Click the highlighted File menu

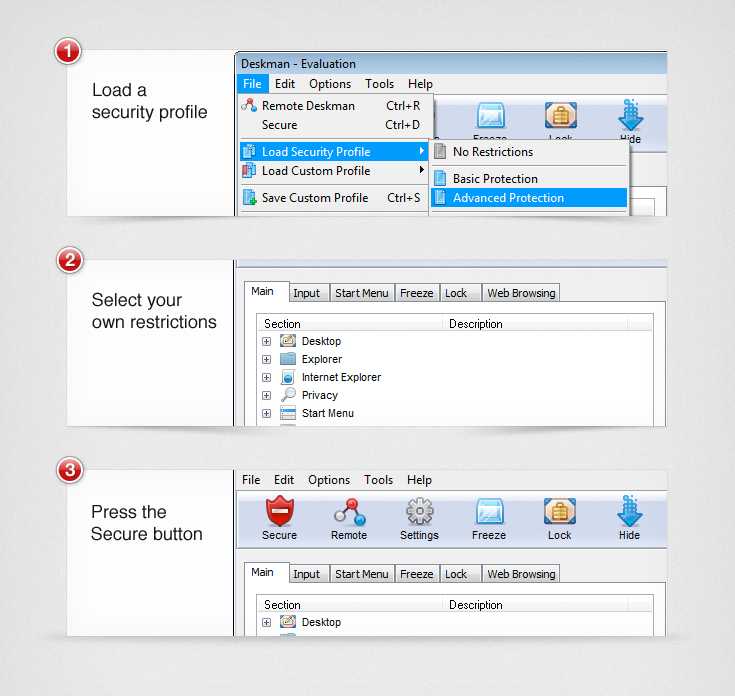(x=252, y=84)
